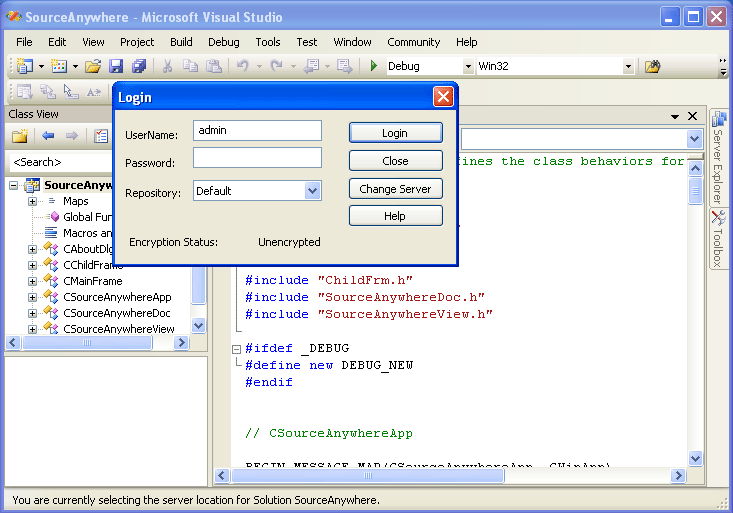The image size is (733, 513).
Task: Click the fourth icon in second toolbar row
Action: (93, 92)
